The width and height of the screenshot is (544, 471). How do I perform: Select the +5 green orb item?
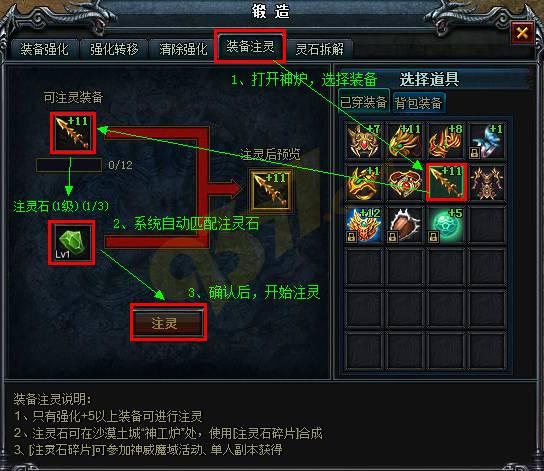(446, 224)
